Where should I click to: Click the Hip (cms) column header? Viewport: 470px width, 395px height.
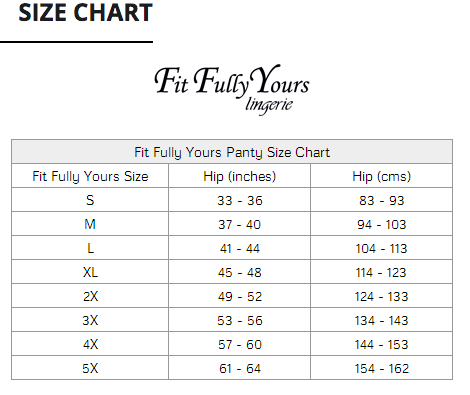(x=381, y=176)
